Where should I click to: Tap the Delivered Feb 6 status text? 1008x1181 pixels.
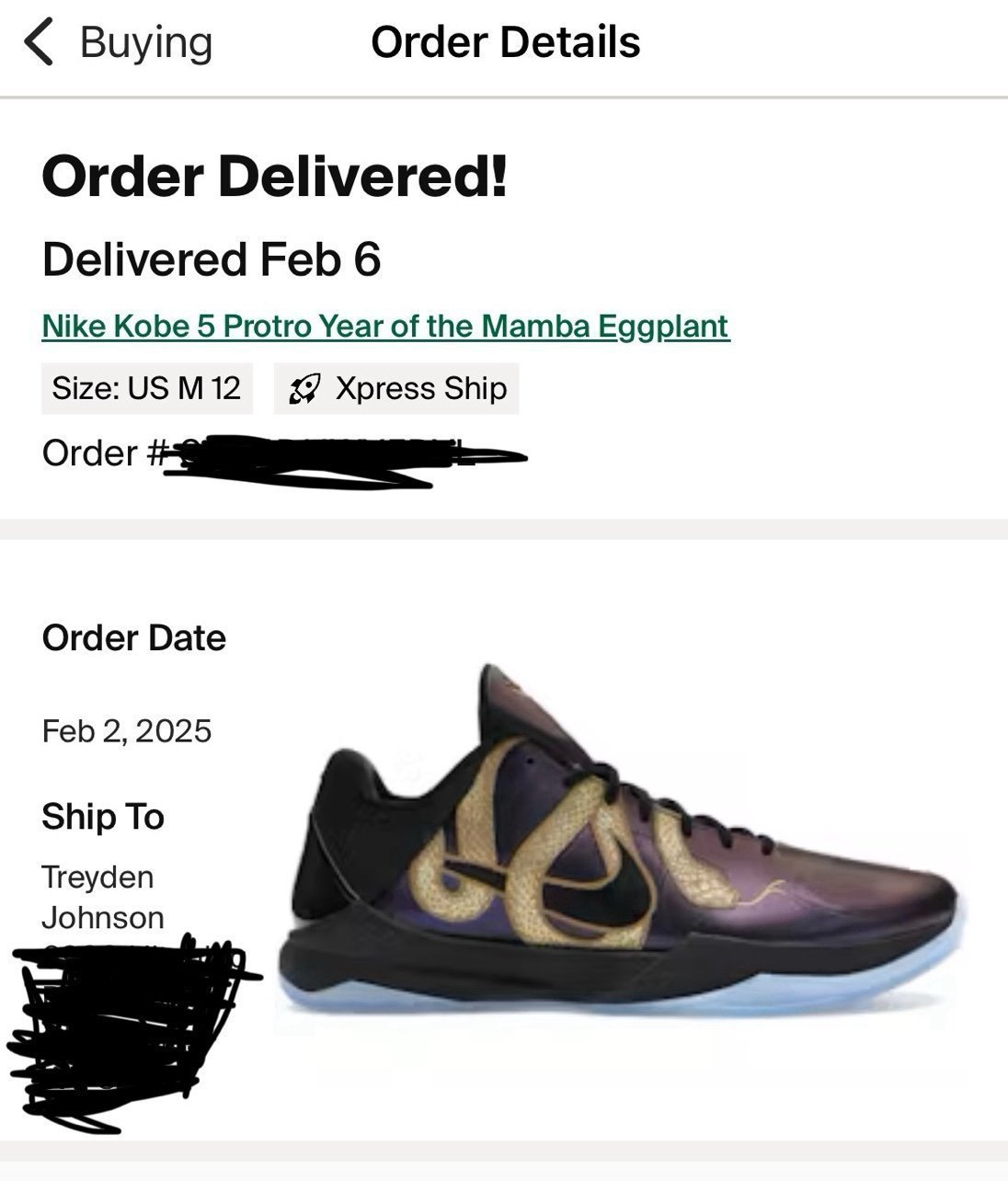click(211, 258)
